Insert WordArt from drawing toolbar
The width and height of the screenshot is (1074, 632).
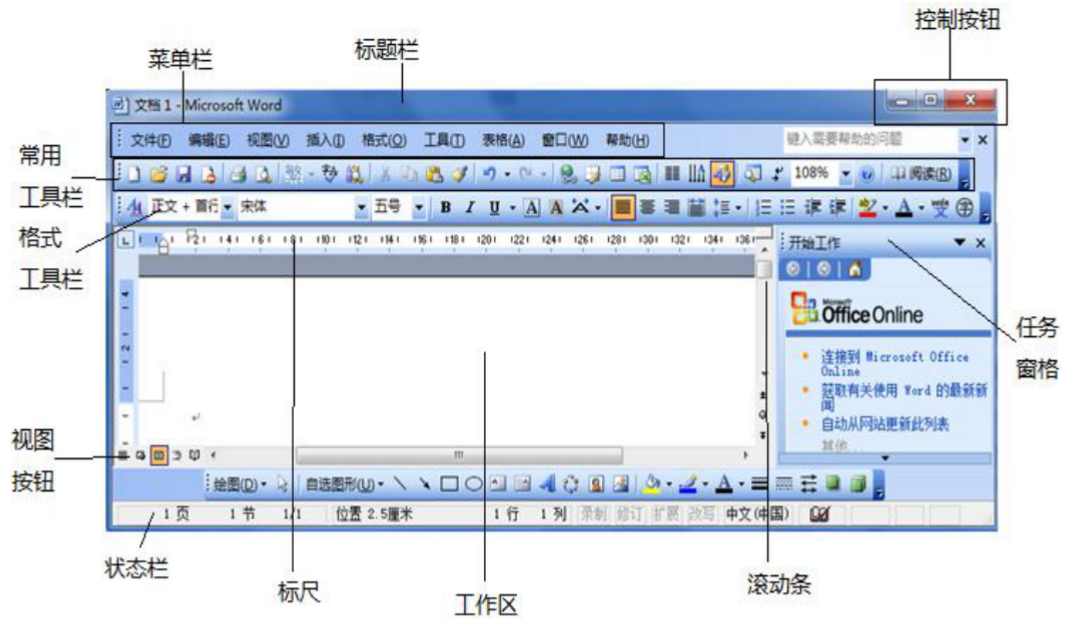pos(547,484)
